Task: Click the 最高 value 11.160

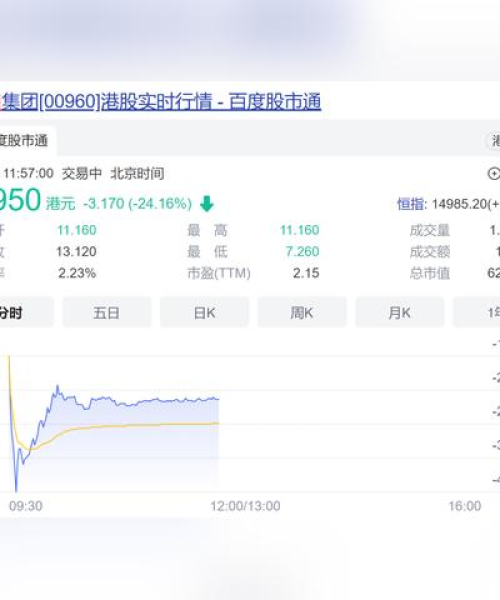Action: pos(299,230)
